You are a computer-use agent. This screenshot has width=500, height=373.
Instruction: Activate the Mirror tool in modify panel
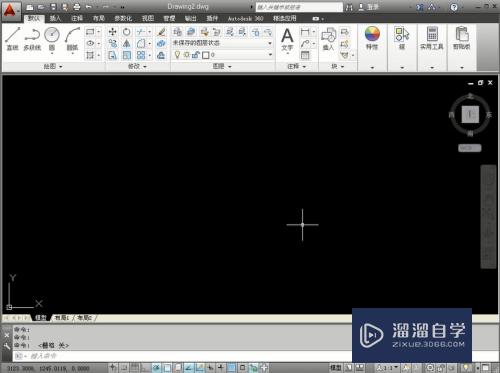click(x=127, y=43)
